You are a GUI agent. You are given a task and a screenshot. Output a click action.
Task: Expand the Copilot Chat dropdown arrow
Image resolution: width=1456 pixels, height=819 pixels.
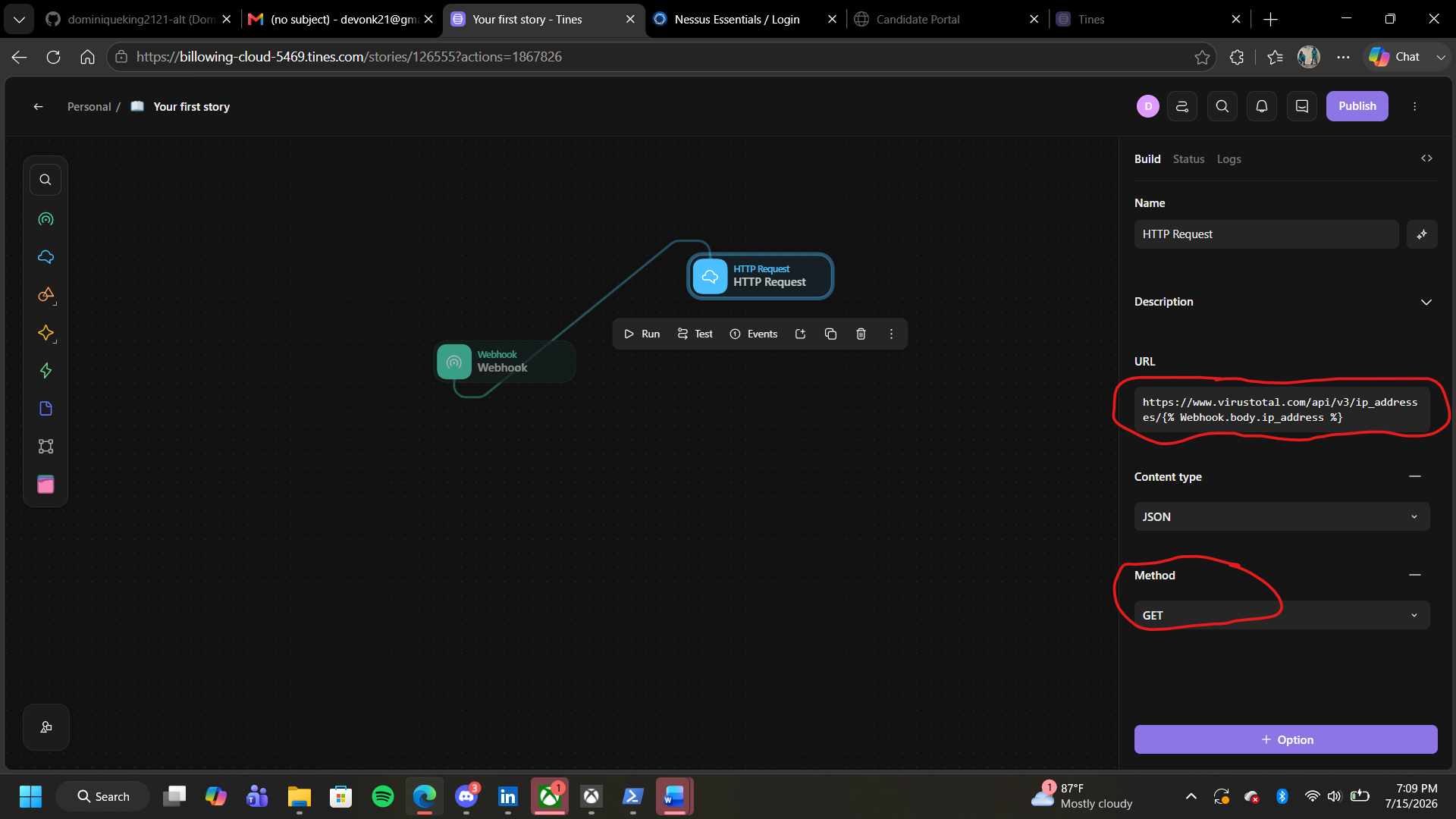pos(1441,57)
